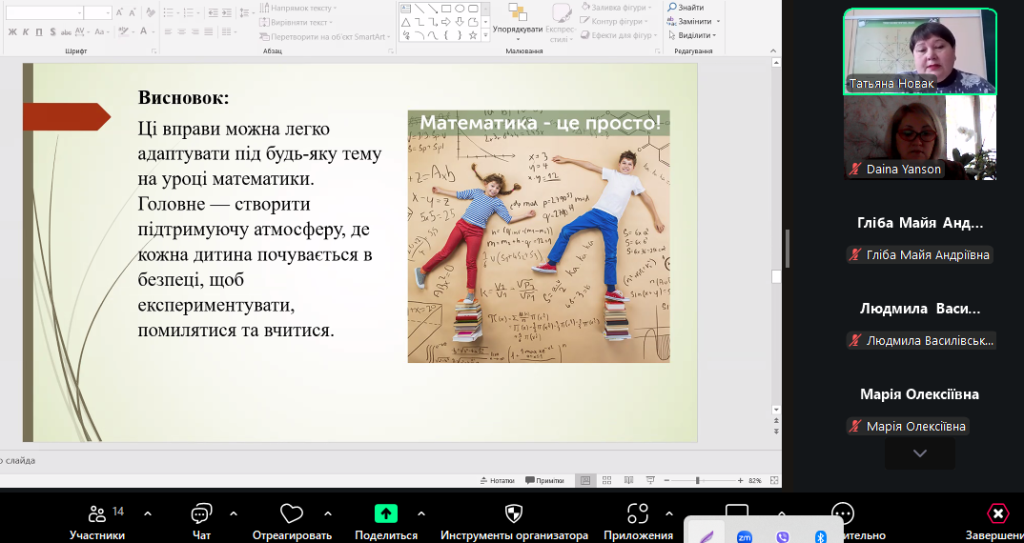The image size is (1024, 543).
Task: Select Татьяна Новак video thumbnail
Action: (x=919, y=50)
